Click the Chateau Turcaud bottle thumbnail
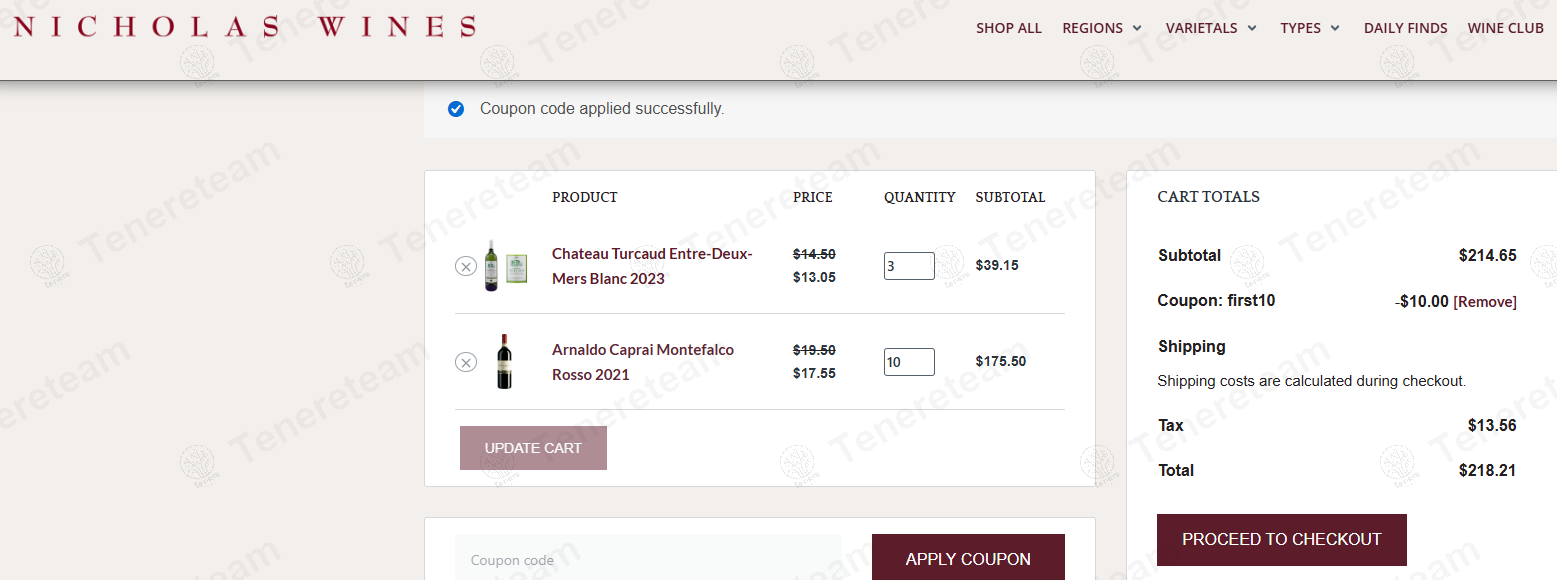 pyautogui.click(x=505, y=266)
